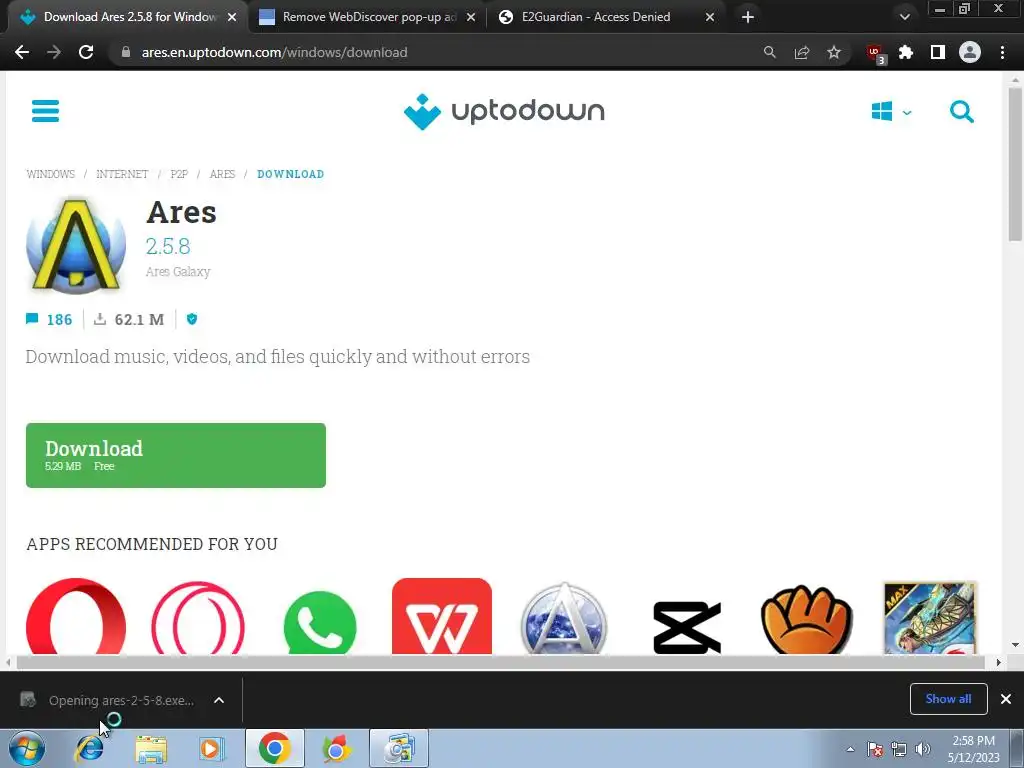Expand the ares-2-5-8.exe download options chevron
The image size is (1024, 768).
(219, 700)
